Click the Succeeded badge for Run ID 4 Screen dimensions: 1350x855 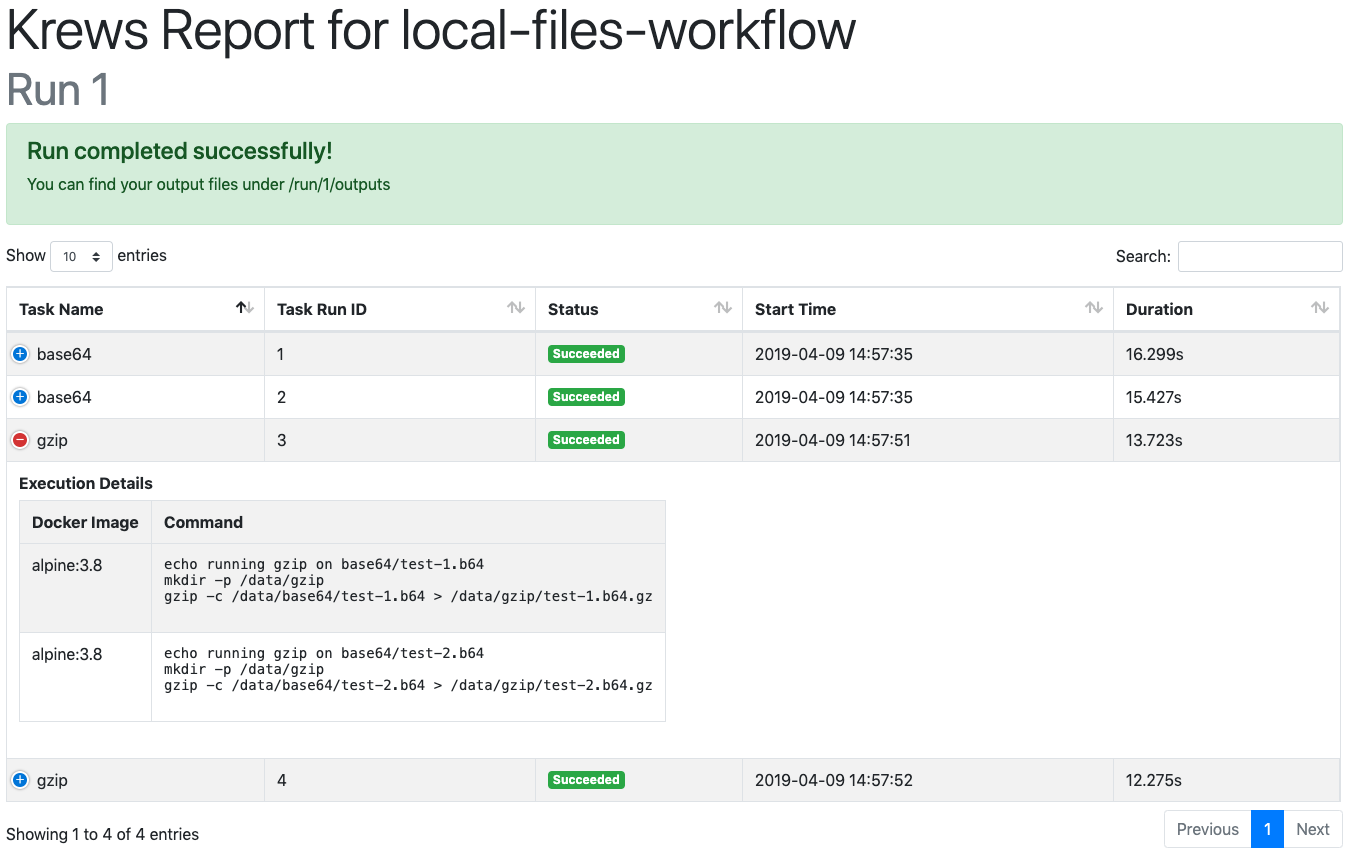(586, 780)
